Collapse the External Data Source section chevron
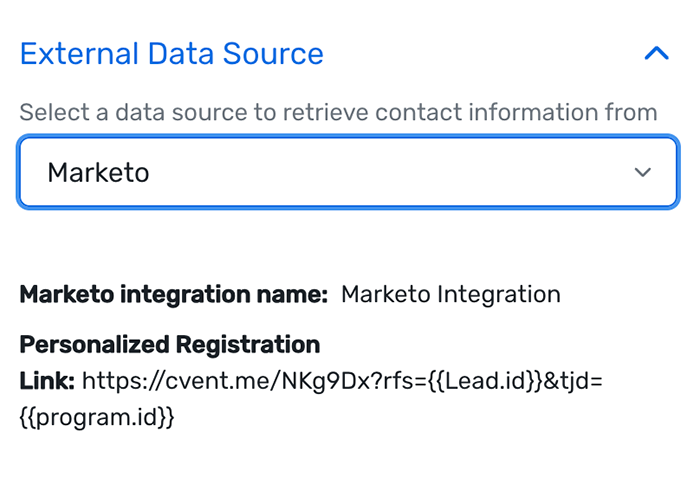Screen dimensions: 700x478 click(x=656, y=54)
